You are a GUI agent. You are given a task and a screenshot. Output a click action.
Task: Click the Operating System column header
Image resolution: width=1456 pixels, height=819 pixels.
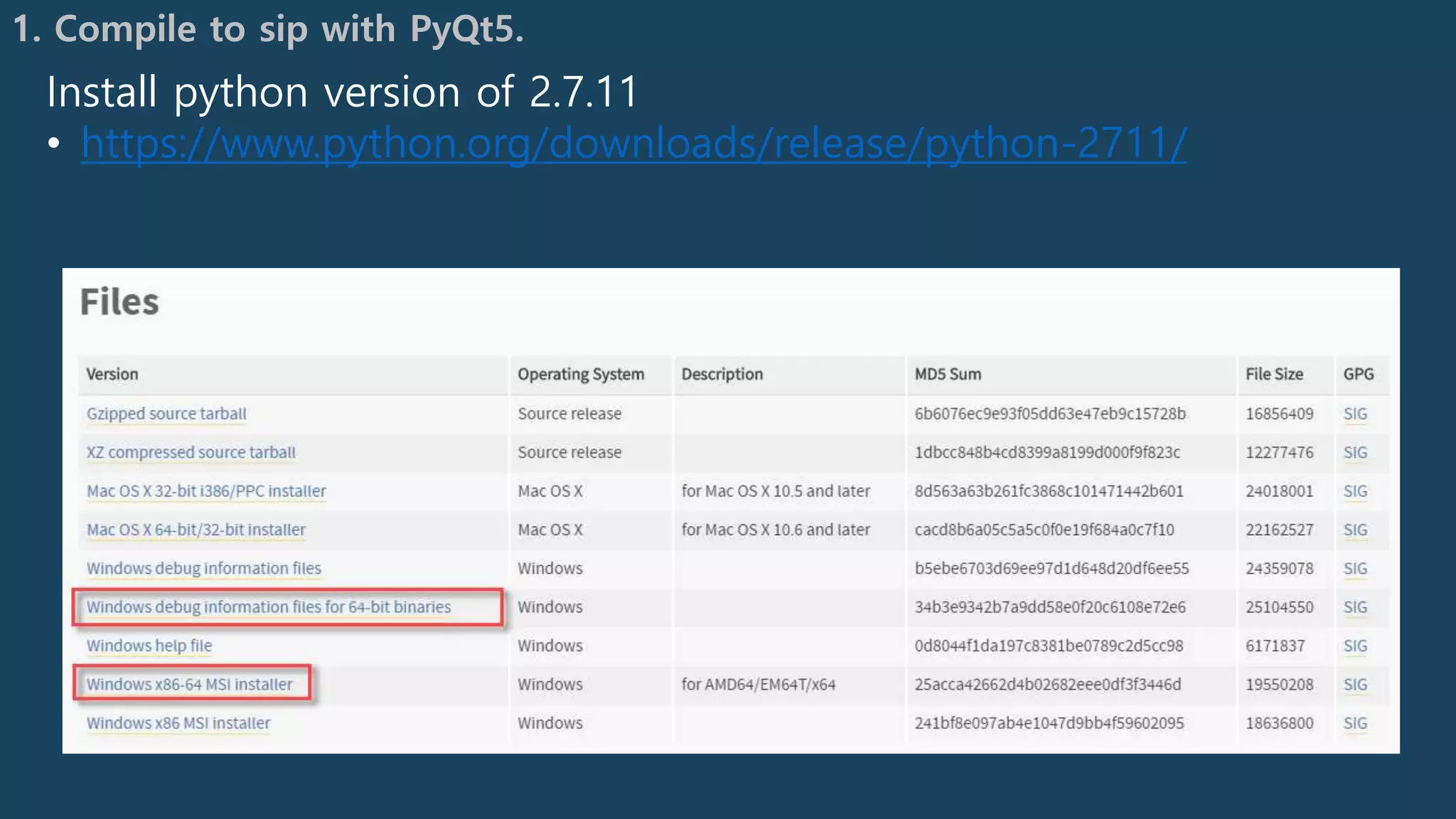point(581,375)
